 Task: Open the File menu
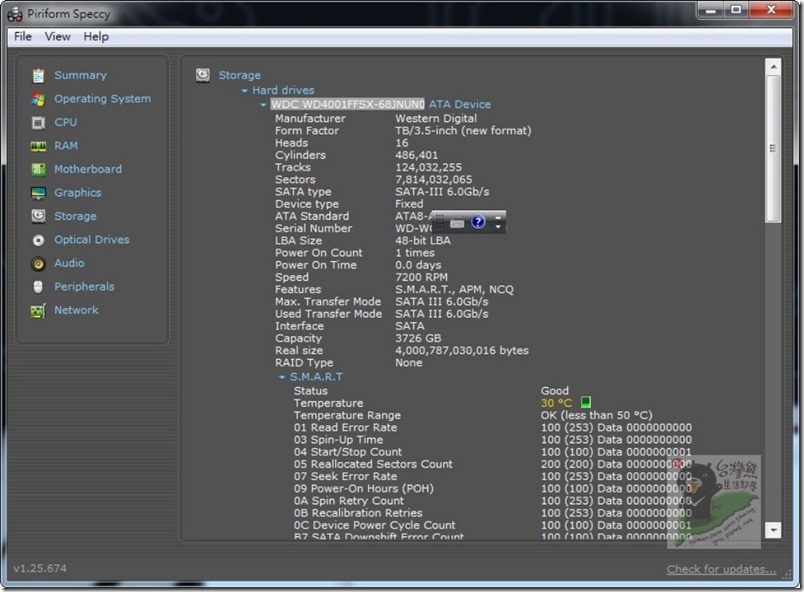23,36
